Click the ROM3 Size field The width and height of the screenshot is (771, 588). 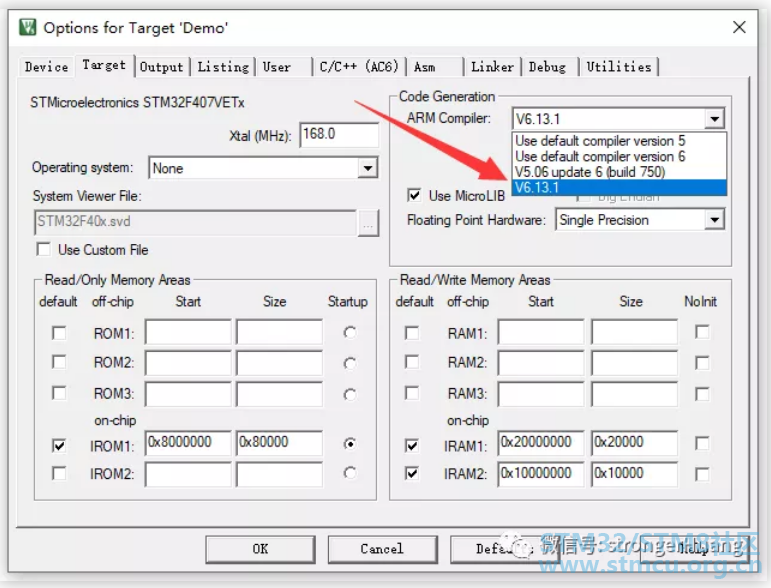pyautogui.click(x=279, y=394)
